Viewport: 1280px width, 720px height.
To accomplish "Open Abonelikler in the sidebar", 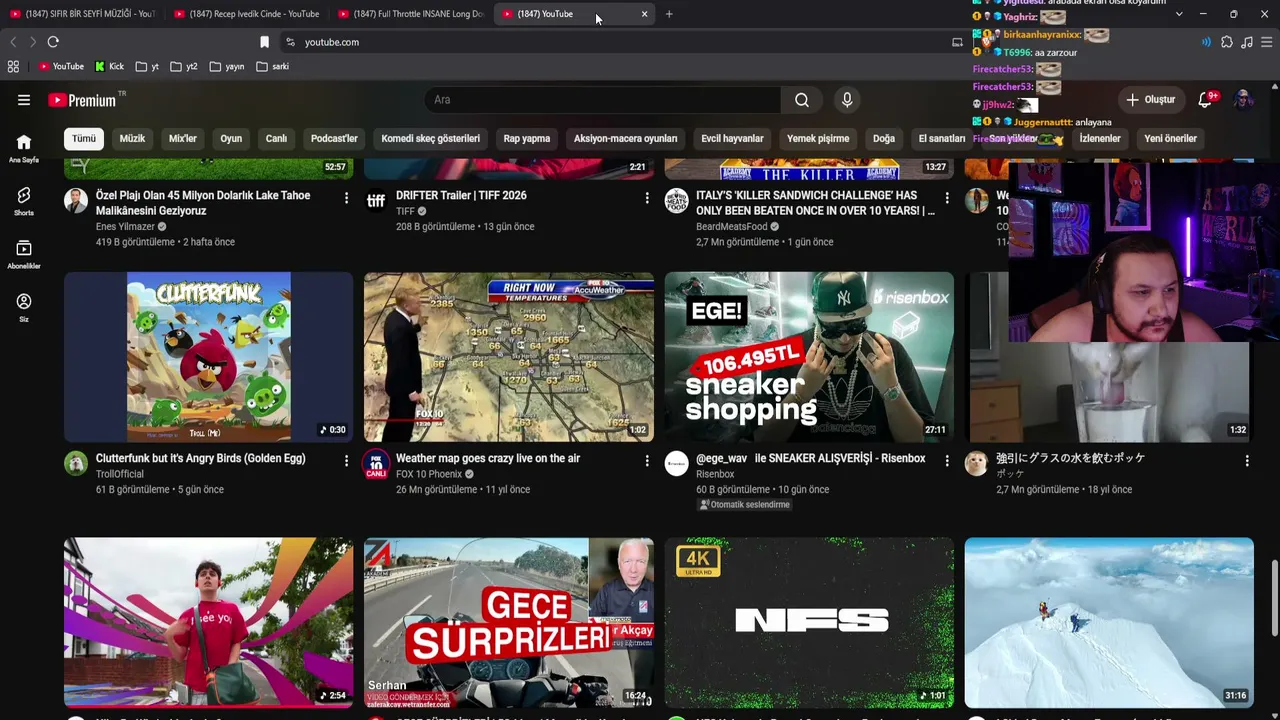I will [24, 254].
